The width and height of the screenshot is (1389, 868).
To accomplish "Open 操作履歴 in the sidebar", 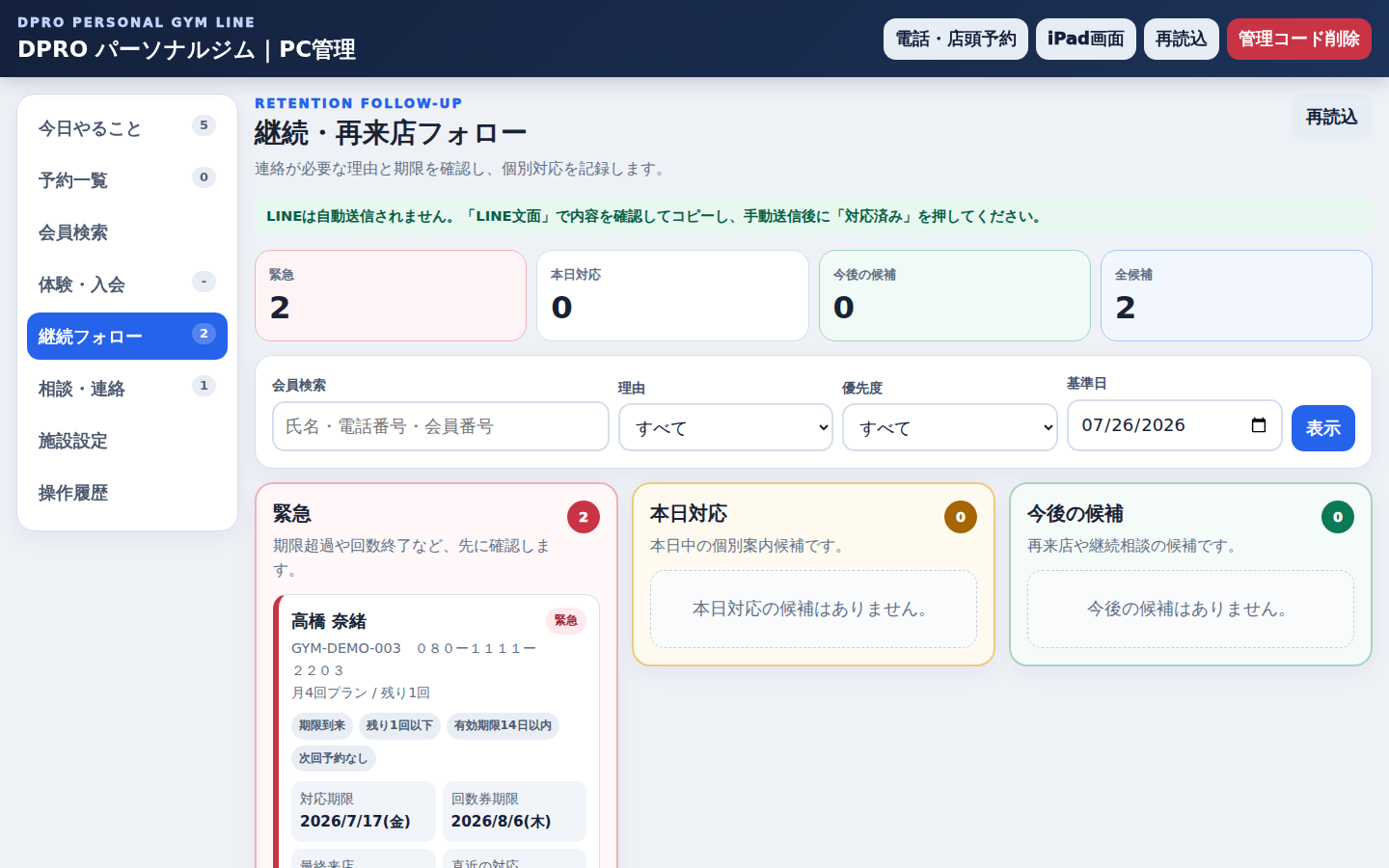I will (127, 492).
